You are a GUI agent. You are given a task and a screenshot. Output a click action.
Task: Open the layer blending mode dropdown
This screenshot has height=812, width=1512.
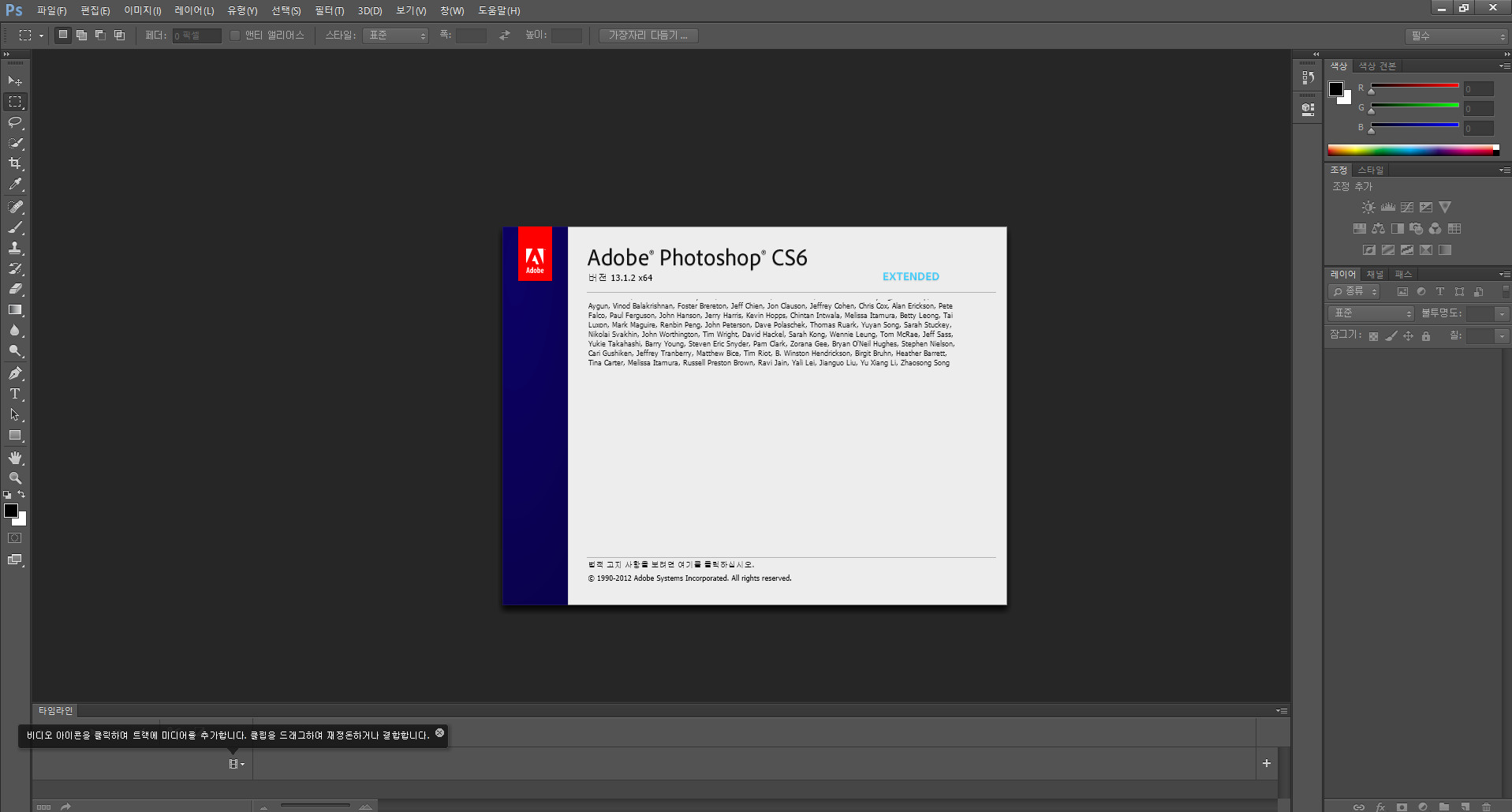(x=1371, y=314)
